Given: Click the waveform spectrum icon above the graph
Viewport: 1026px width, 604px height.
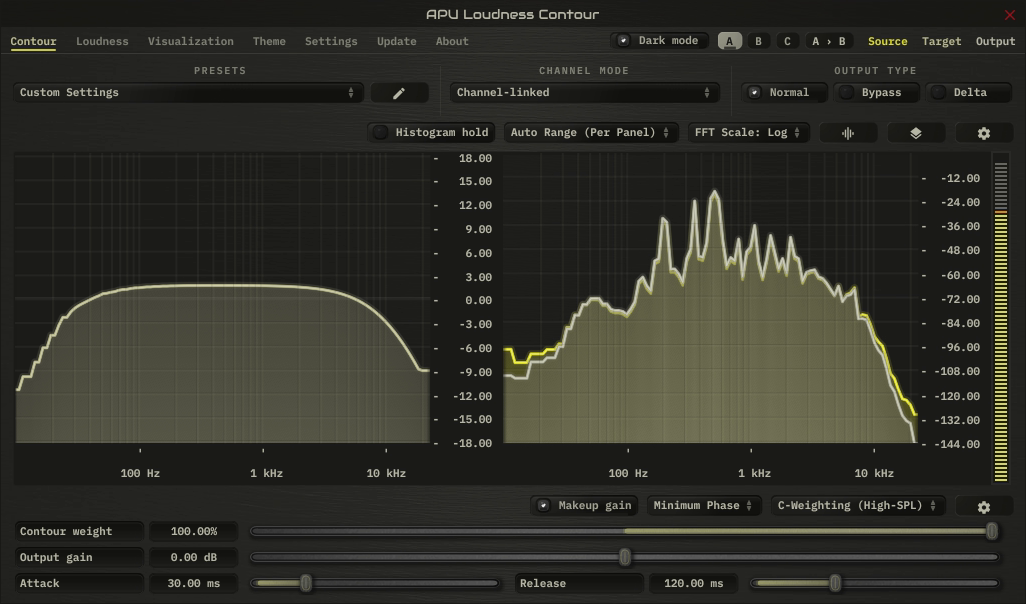Looking at the screenshot, I should tap(848, 133).
